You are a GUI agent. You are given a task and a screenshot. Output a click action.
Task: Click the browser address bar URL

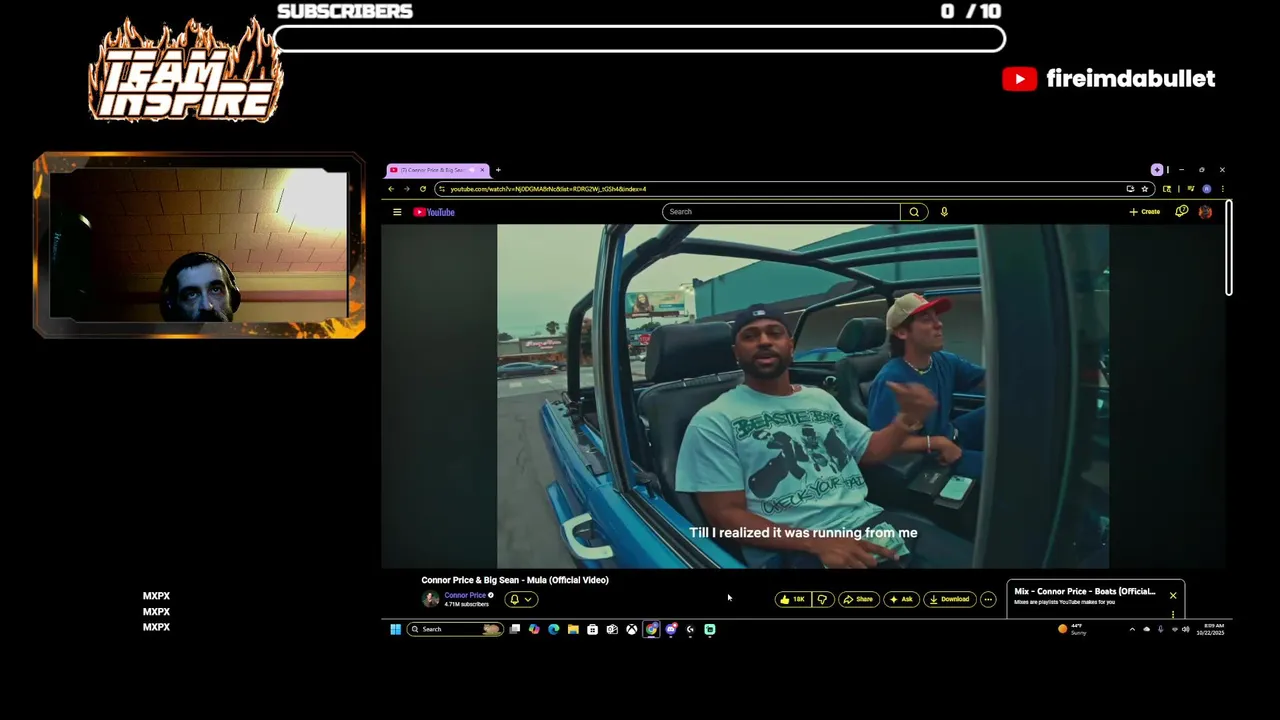548,189
